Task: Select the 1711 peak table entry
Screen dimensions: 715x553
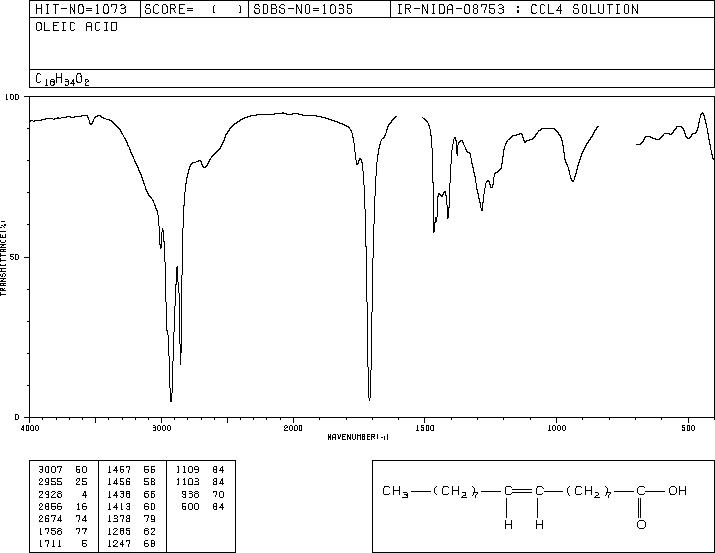Action: [63, 544]
